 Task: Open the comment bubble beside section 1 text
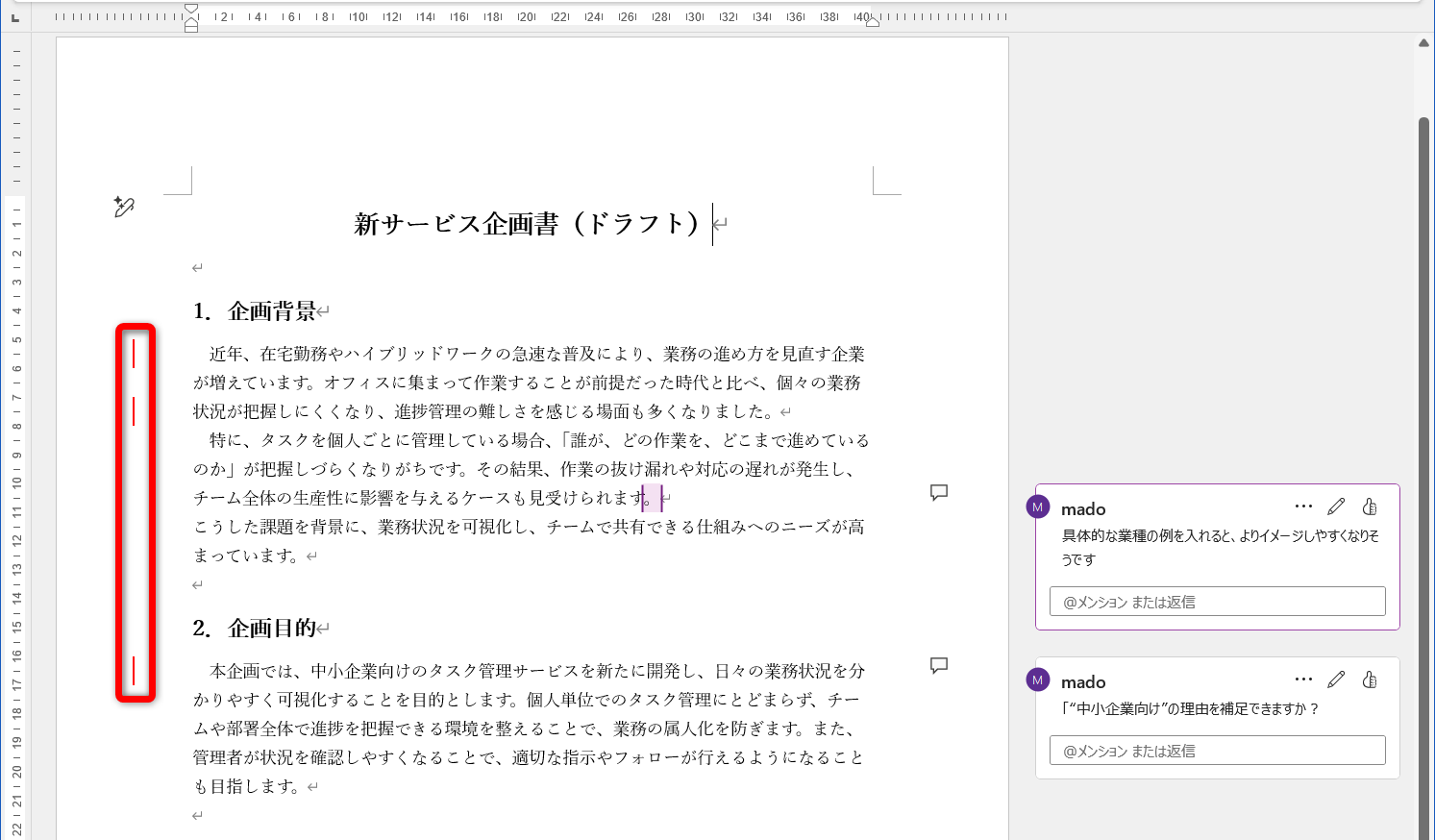pyautogui.click(x=938, y=492)
